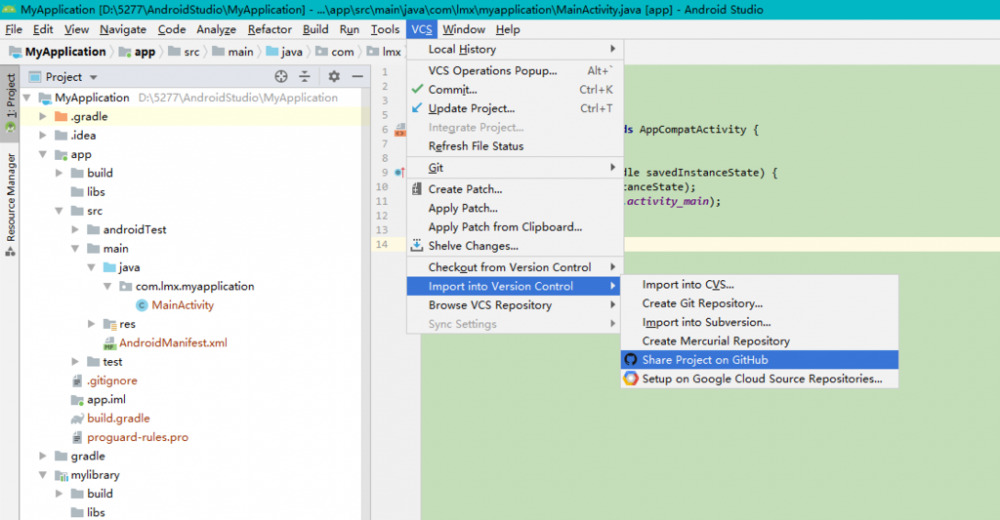The image size is (1000, 520).
Task: Open the Project panel gear settings
Action: [x=334, y=77]
